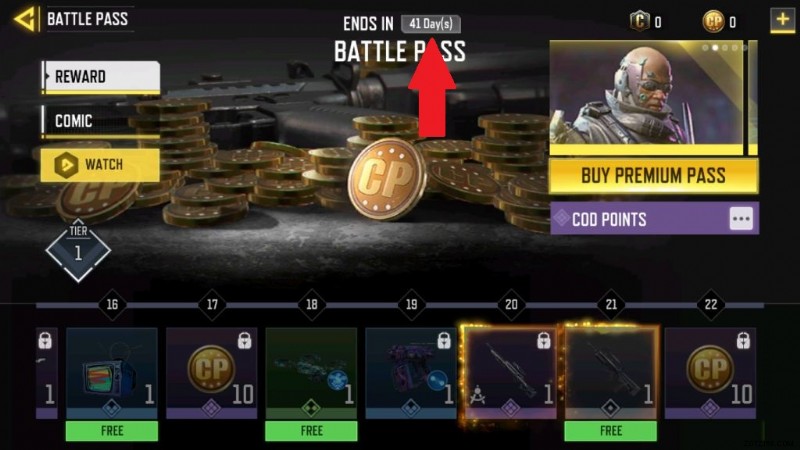Go back using the yellow arrow icon
This screenshot has height=450, width=800.
(26, 19)
